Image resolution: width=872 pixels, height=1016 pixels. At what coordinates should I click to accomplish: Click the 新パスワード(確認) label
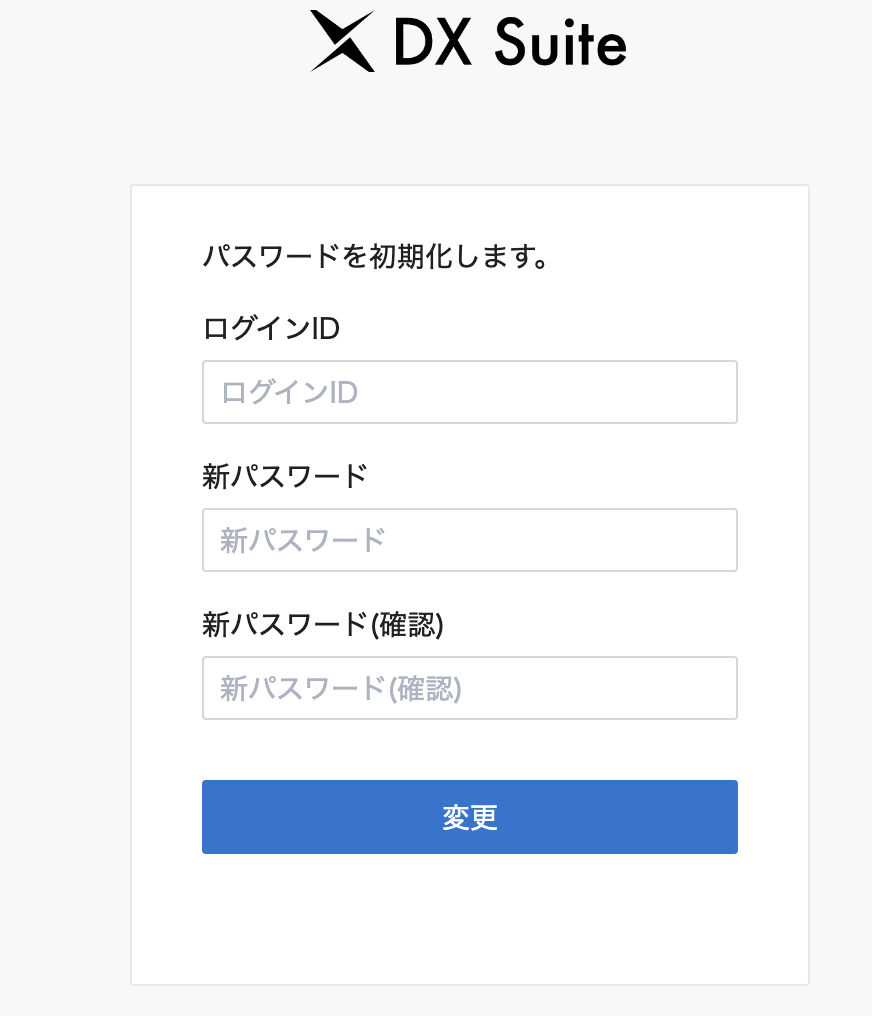pyautogui.click(x=320, y=624)
